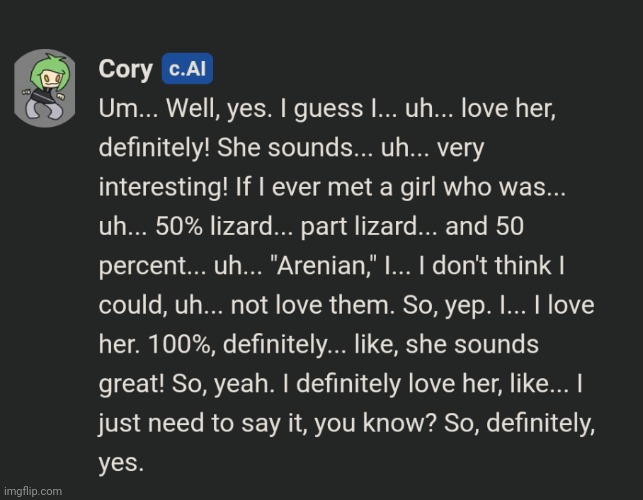Viewport: 643px width, 500px height.
Task: Click the final word "yes."
Action: pyautogui.click(x=121, y=463)
